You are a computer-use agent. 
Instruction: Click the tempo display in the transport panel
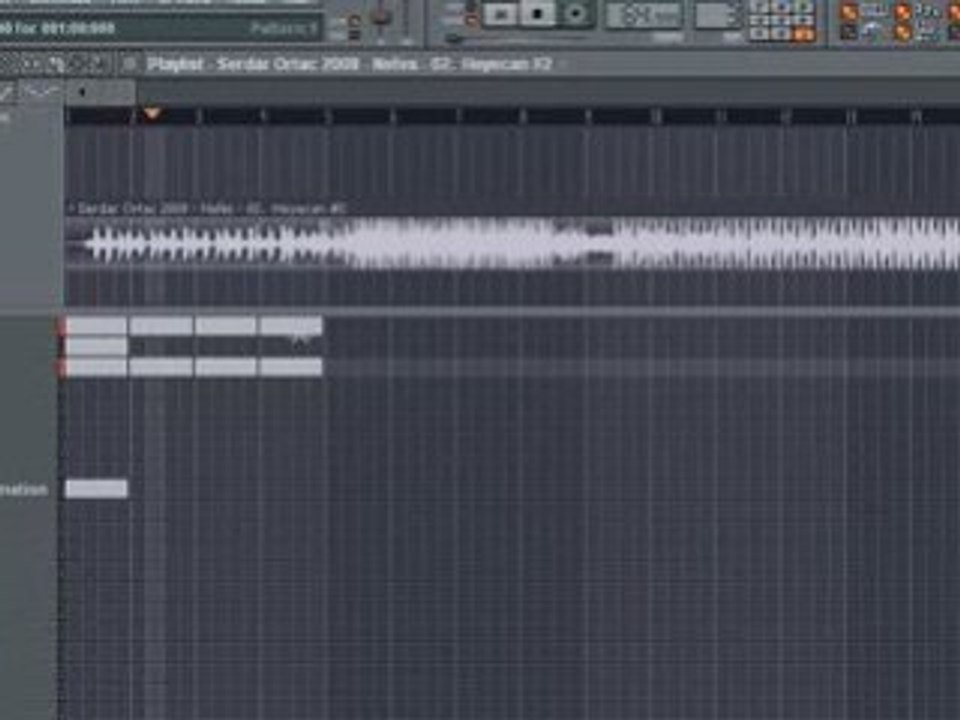[645, 15]
